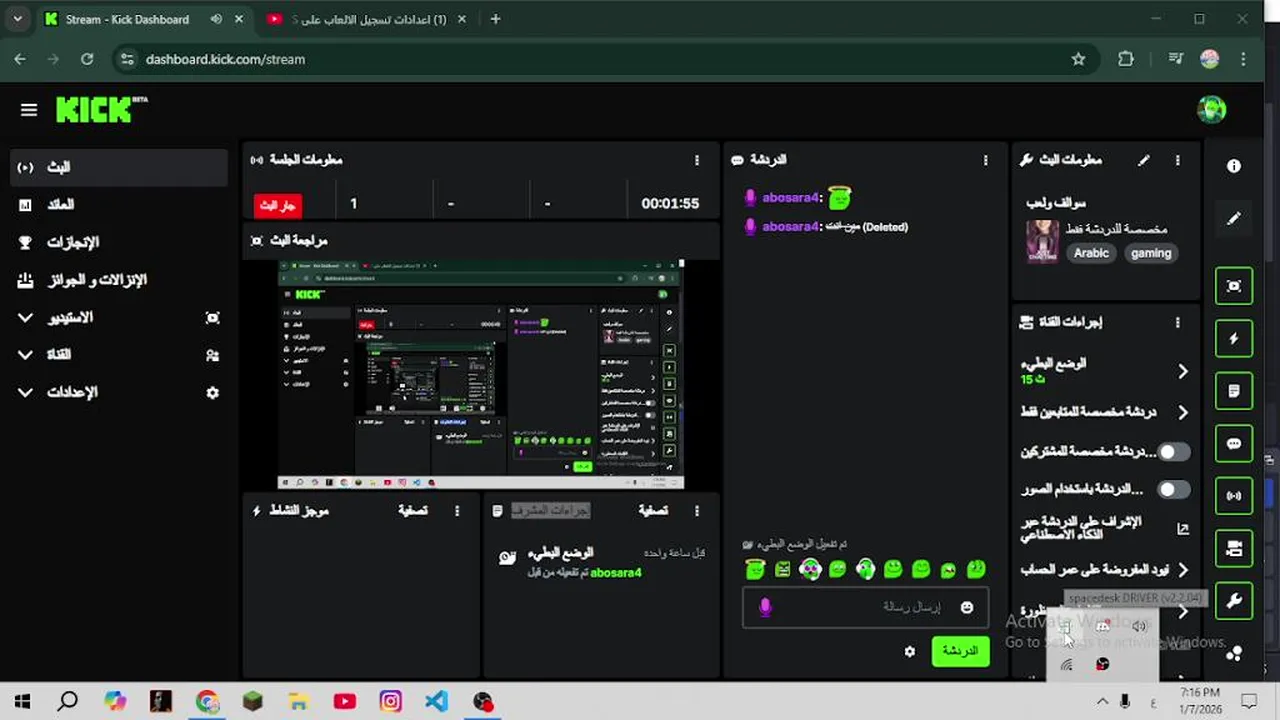This screenshot has height=720, width=1280.
Task: Reload the dashboard page
Action: (x=87, y=59)
